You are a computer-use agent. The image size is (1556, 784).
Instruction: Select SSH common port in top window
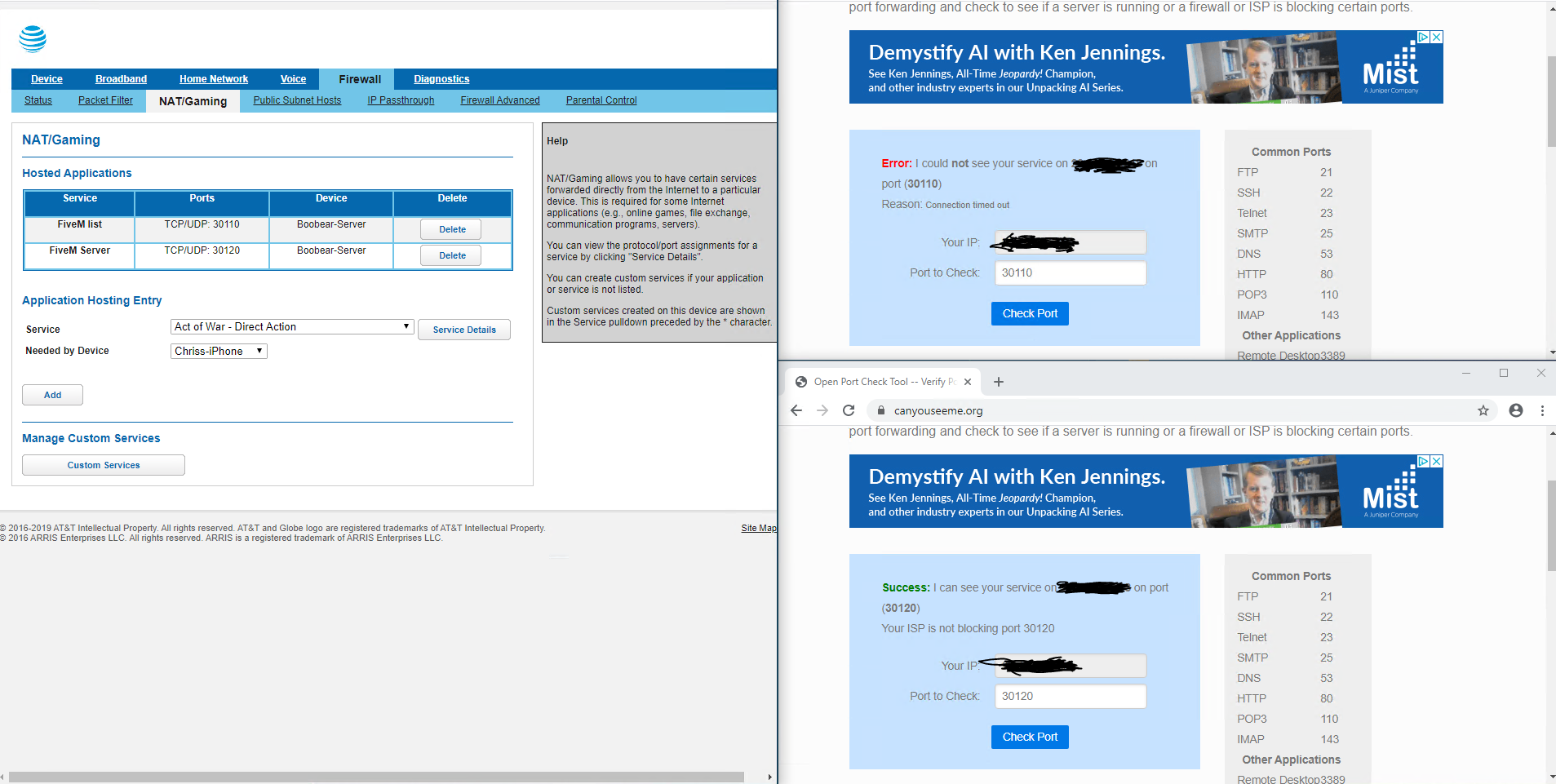pos(1248,193)
